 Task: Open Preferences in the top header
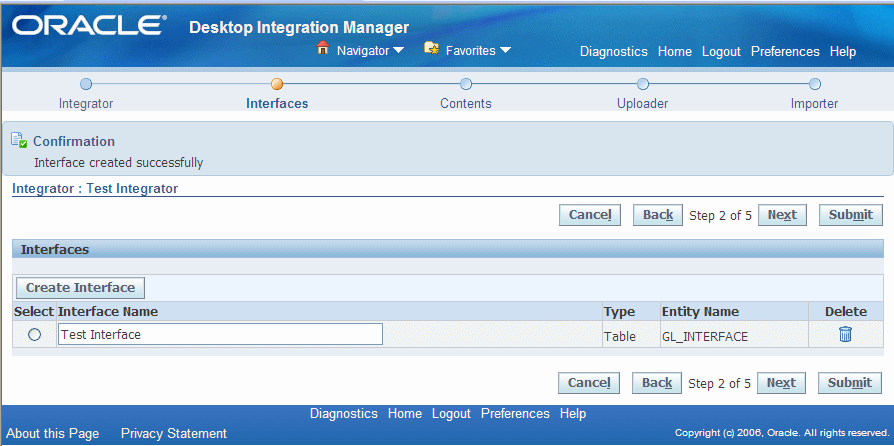785,51
